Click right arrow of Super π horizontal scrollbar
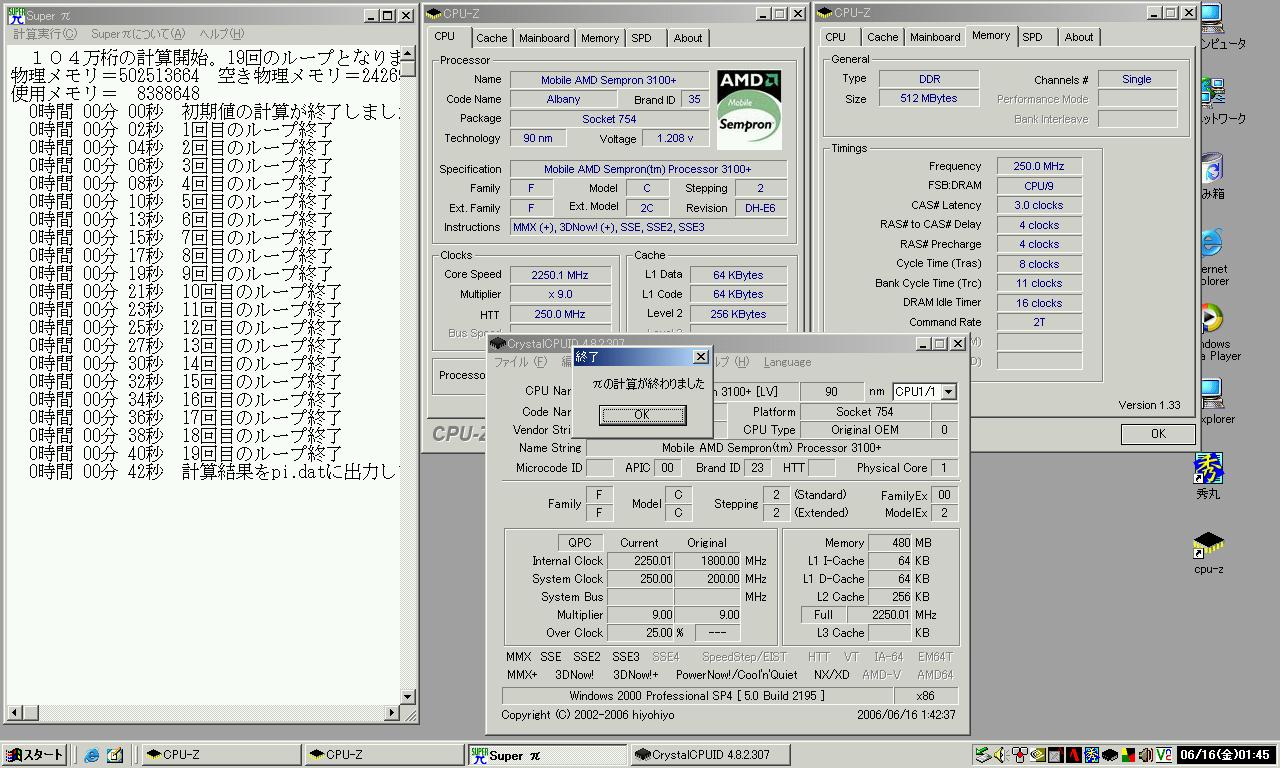This screenshot has height=768, width=1280. [390, 713]
